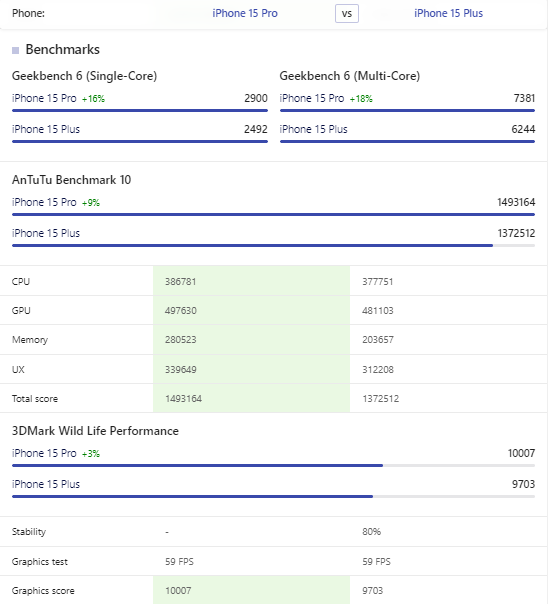Open iPhone 15 Plus link under 3DMark
This screenshot has height=604, width=548.
pos(46,484)
